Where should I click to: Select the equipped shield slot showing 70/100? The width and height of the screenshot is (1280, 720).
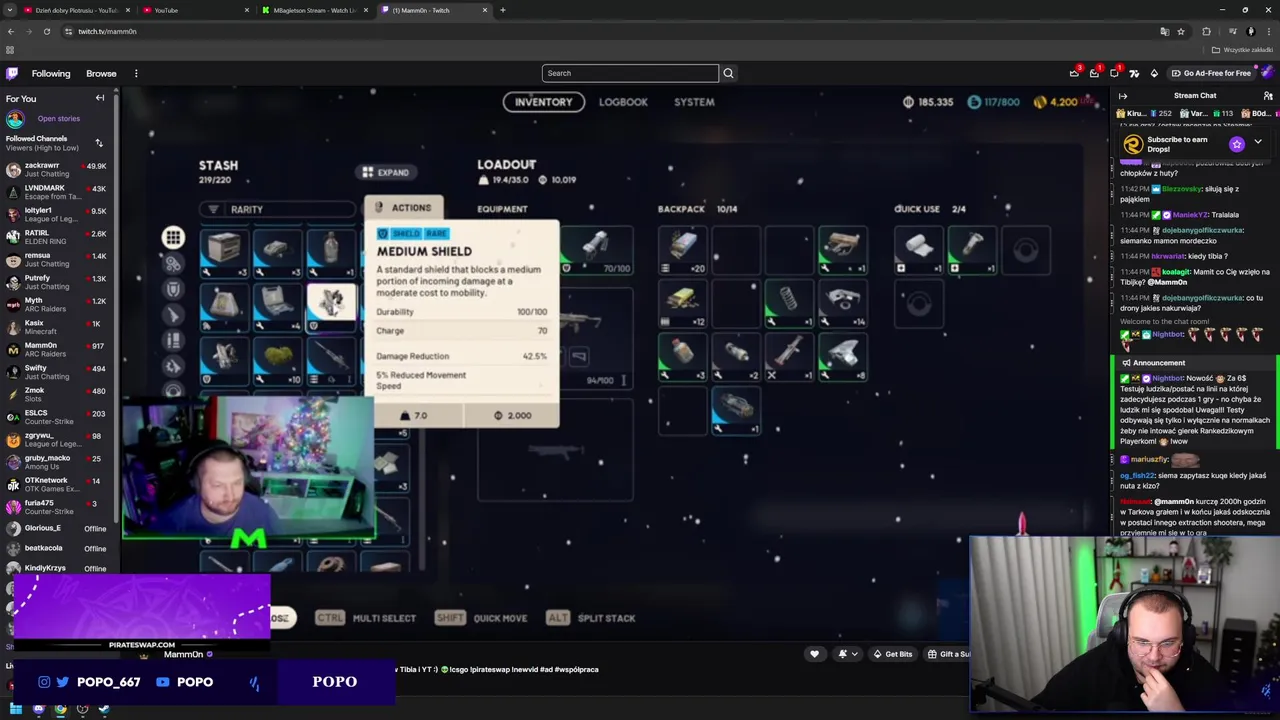(x=596, y=251)
